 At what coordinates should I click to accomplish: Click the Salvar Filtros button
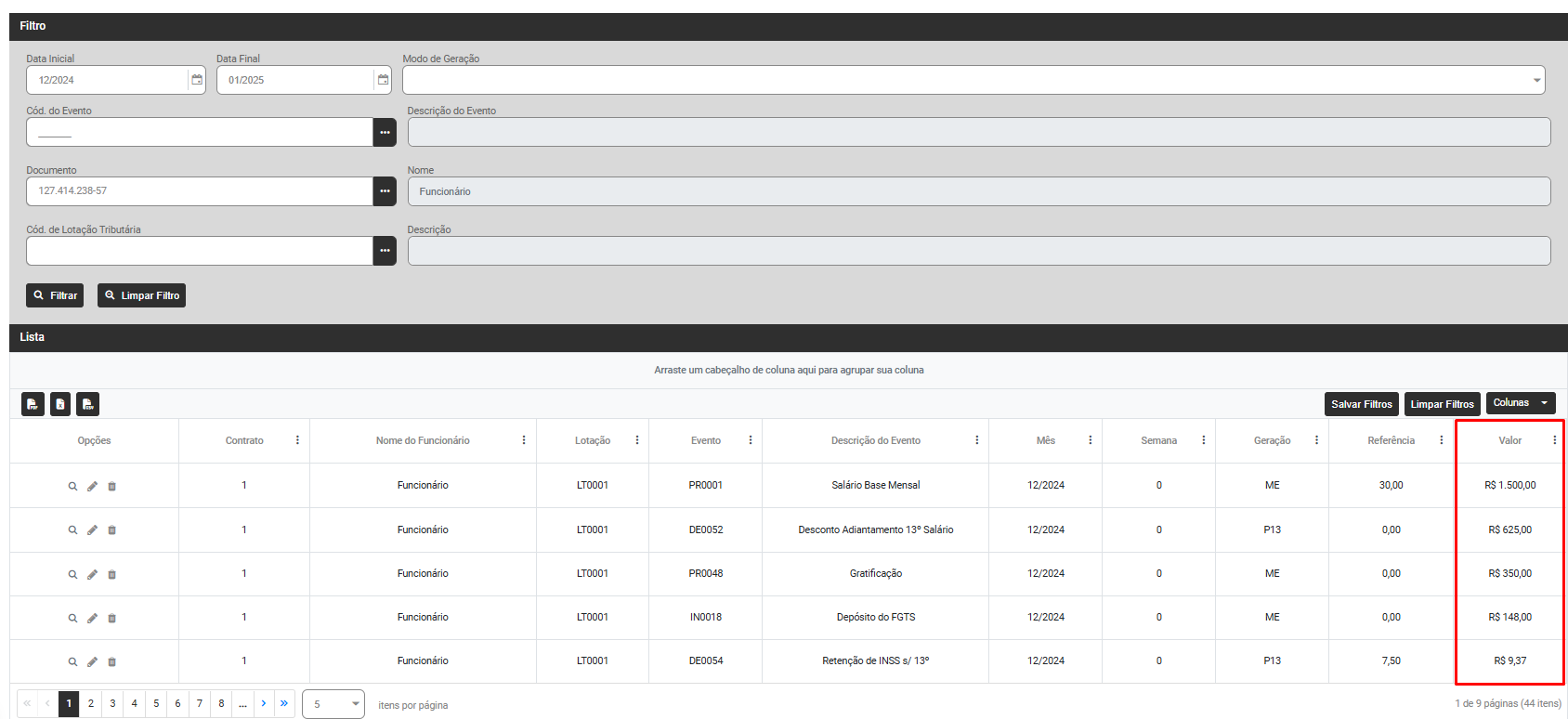pos(1361,404)
